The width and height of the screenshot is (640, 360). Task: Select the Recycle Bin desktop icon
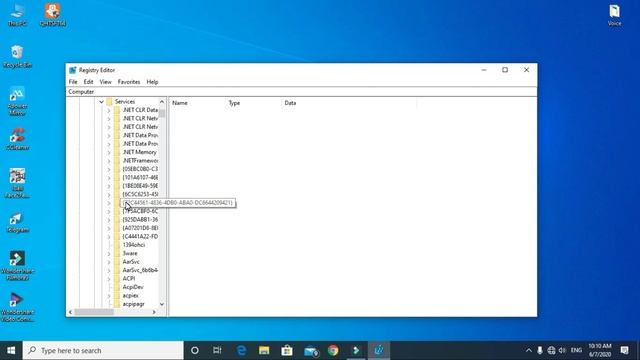pos(17,56)
